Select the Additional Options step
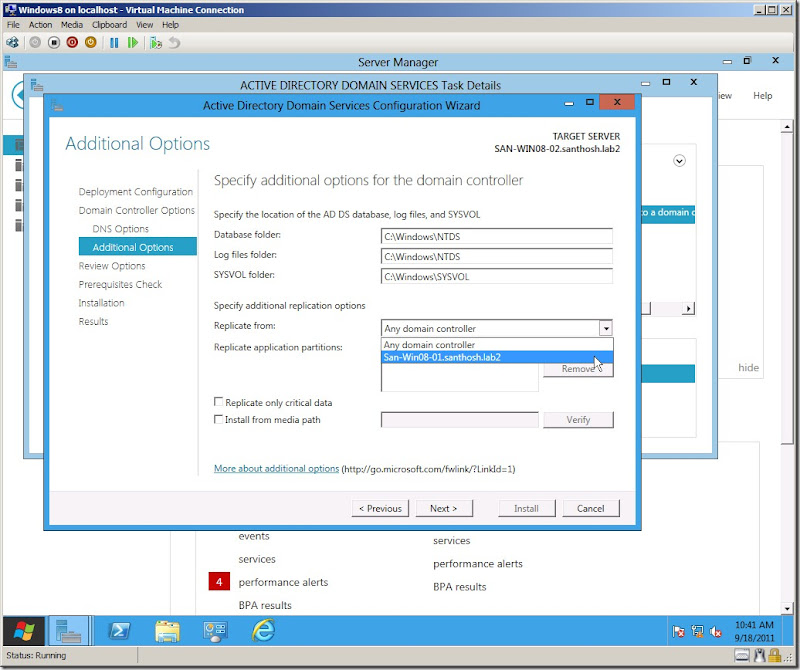Screen dimensions: 800x670 coord(138,246)
